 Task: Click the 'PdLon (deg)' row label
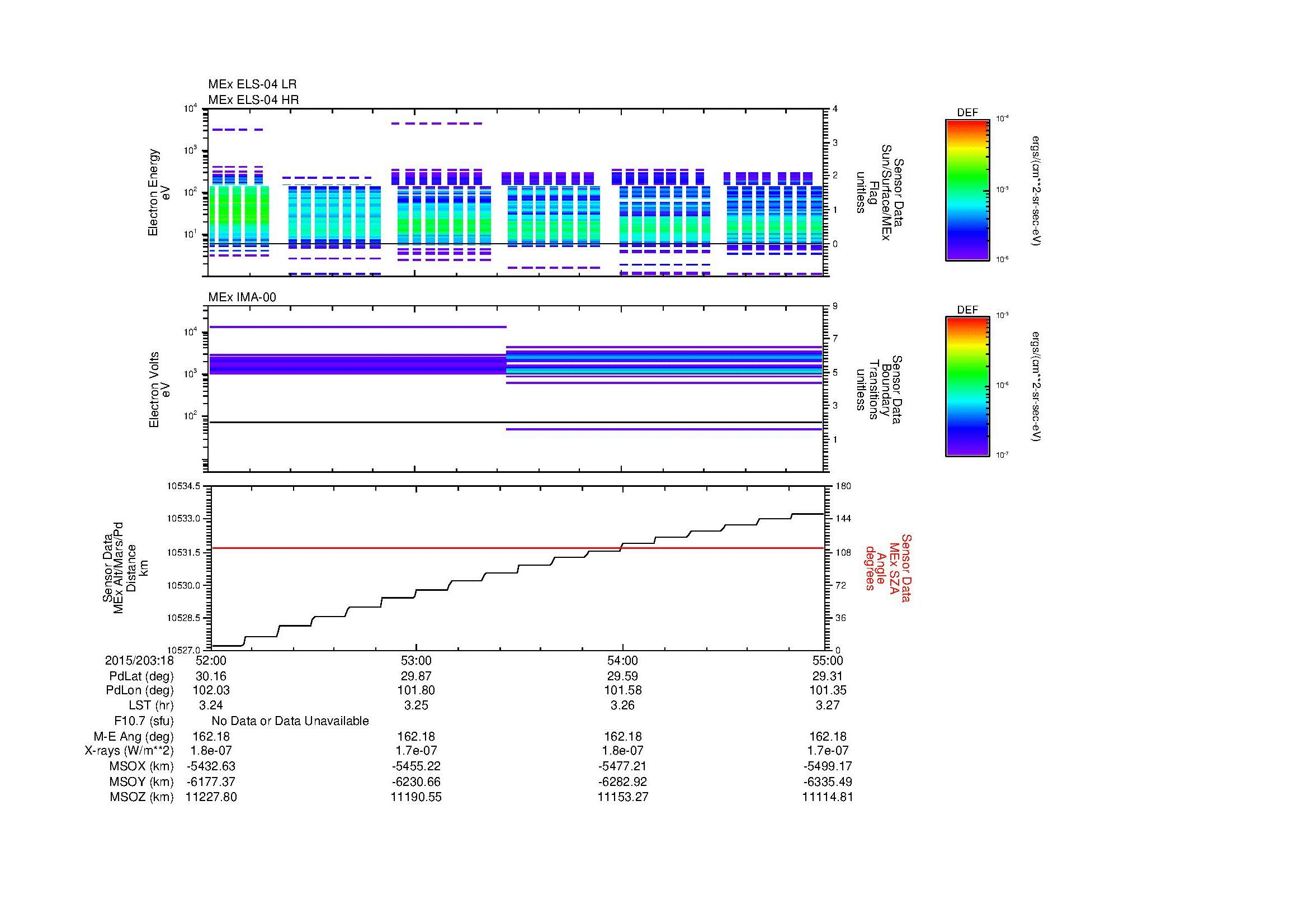[x=140, y=690]
